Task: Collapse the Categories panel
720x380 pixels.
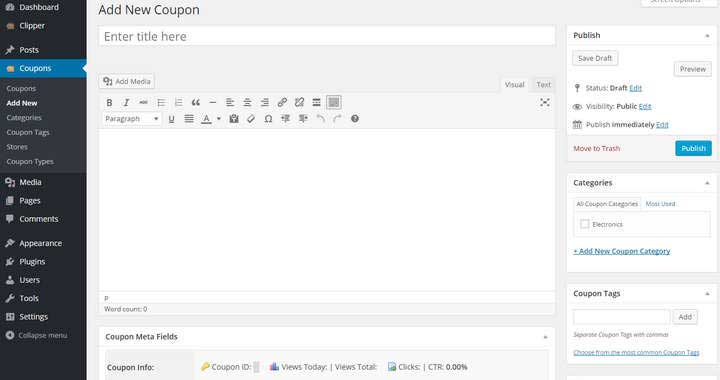Action: (707, 183)
